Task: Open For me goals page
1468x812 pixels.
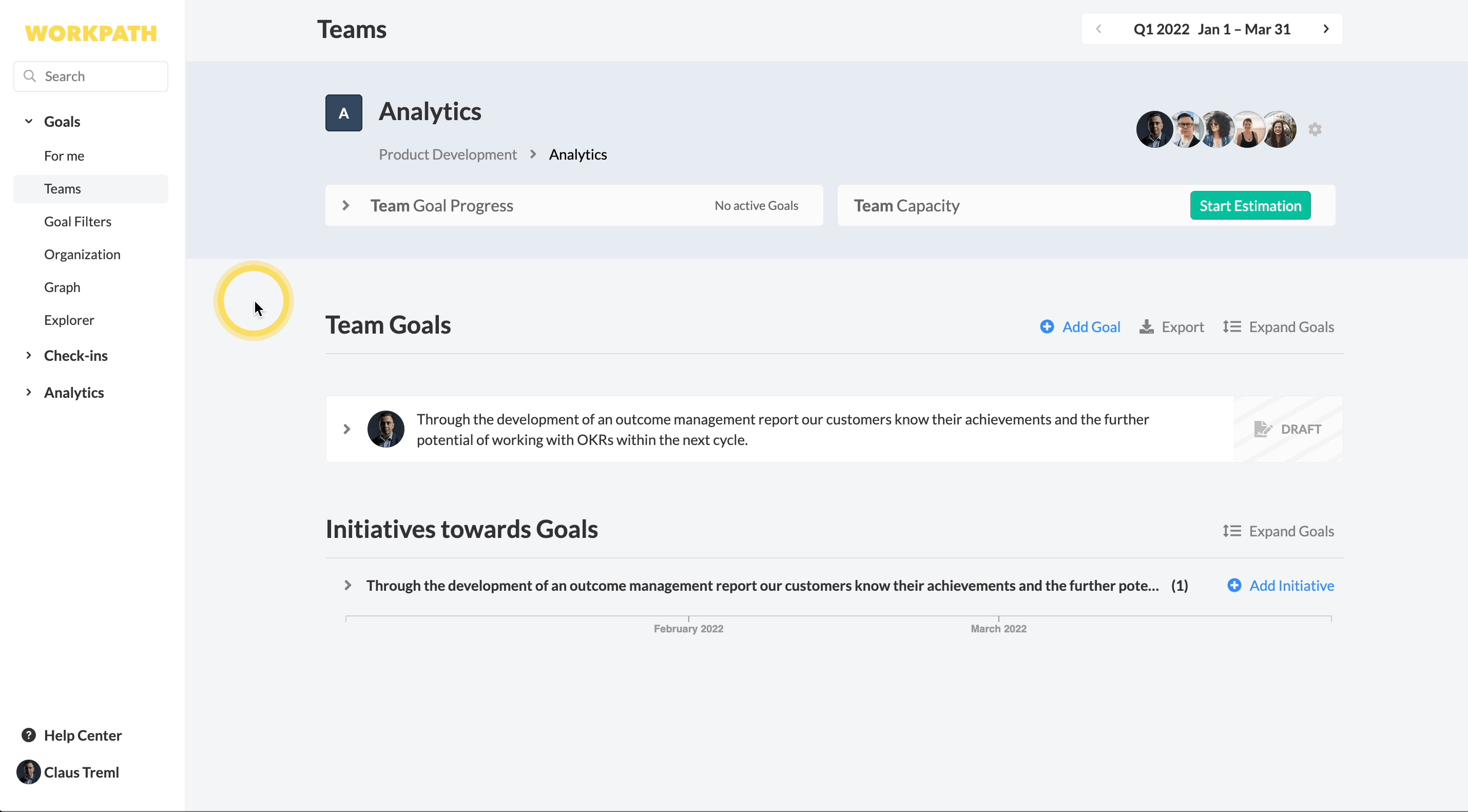Action: click(x=64, y=156)
